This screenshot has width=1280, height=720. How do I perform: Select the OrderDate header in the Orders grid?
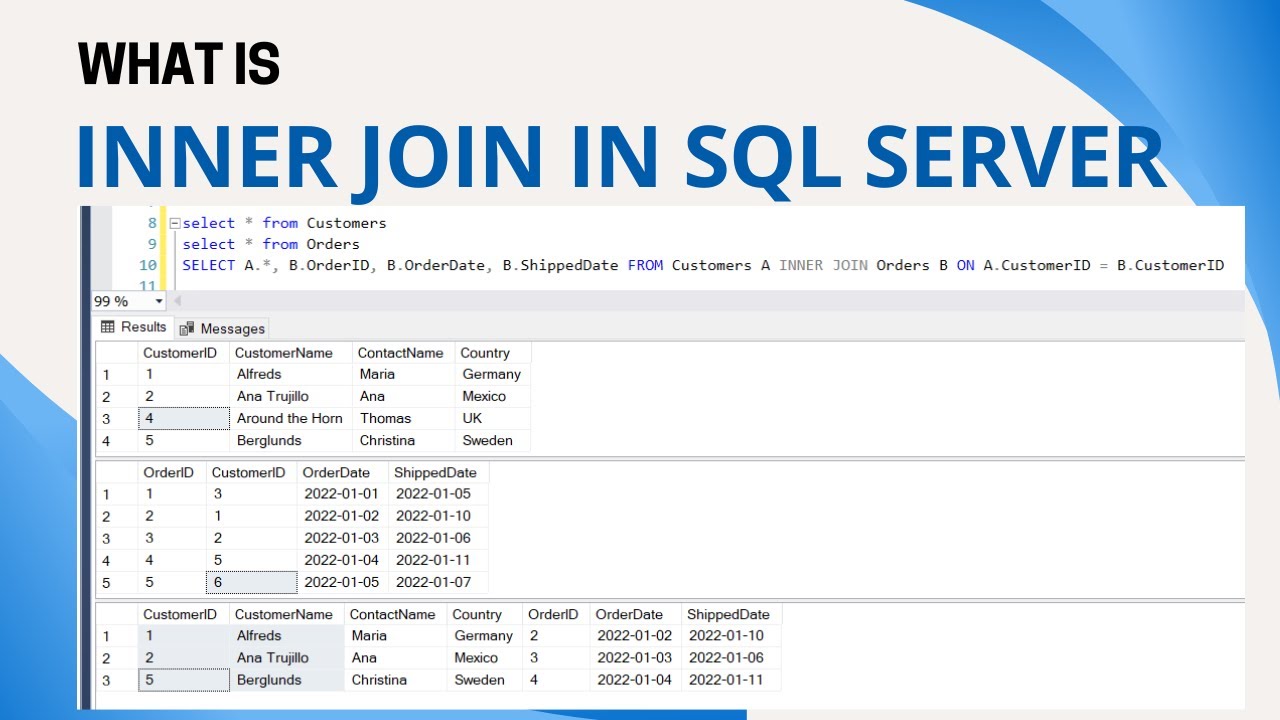coord(342,472)
